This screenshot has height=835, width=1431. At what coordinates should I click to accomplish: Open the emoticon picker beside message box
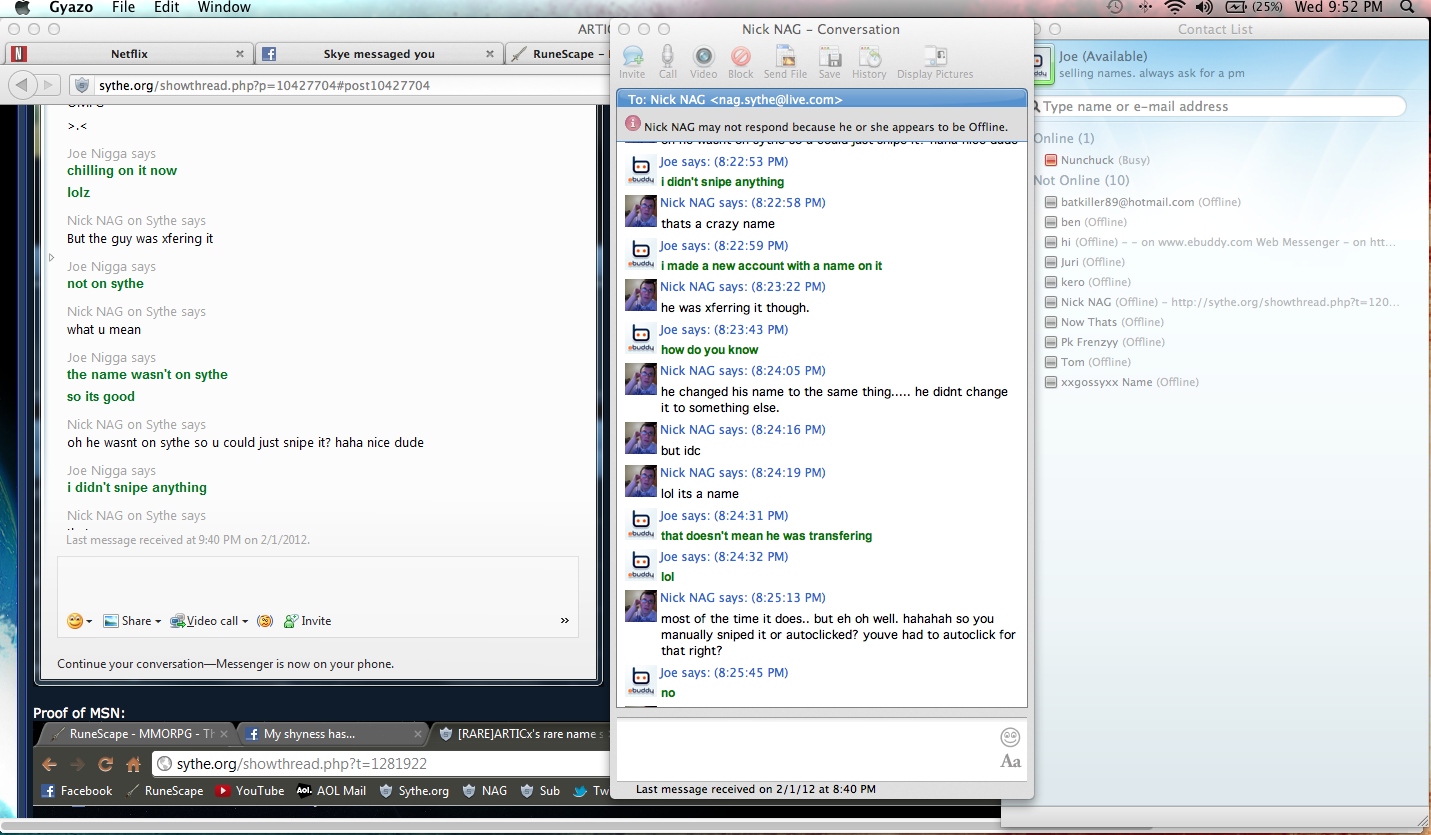(1010, 737)
